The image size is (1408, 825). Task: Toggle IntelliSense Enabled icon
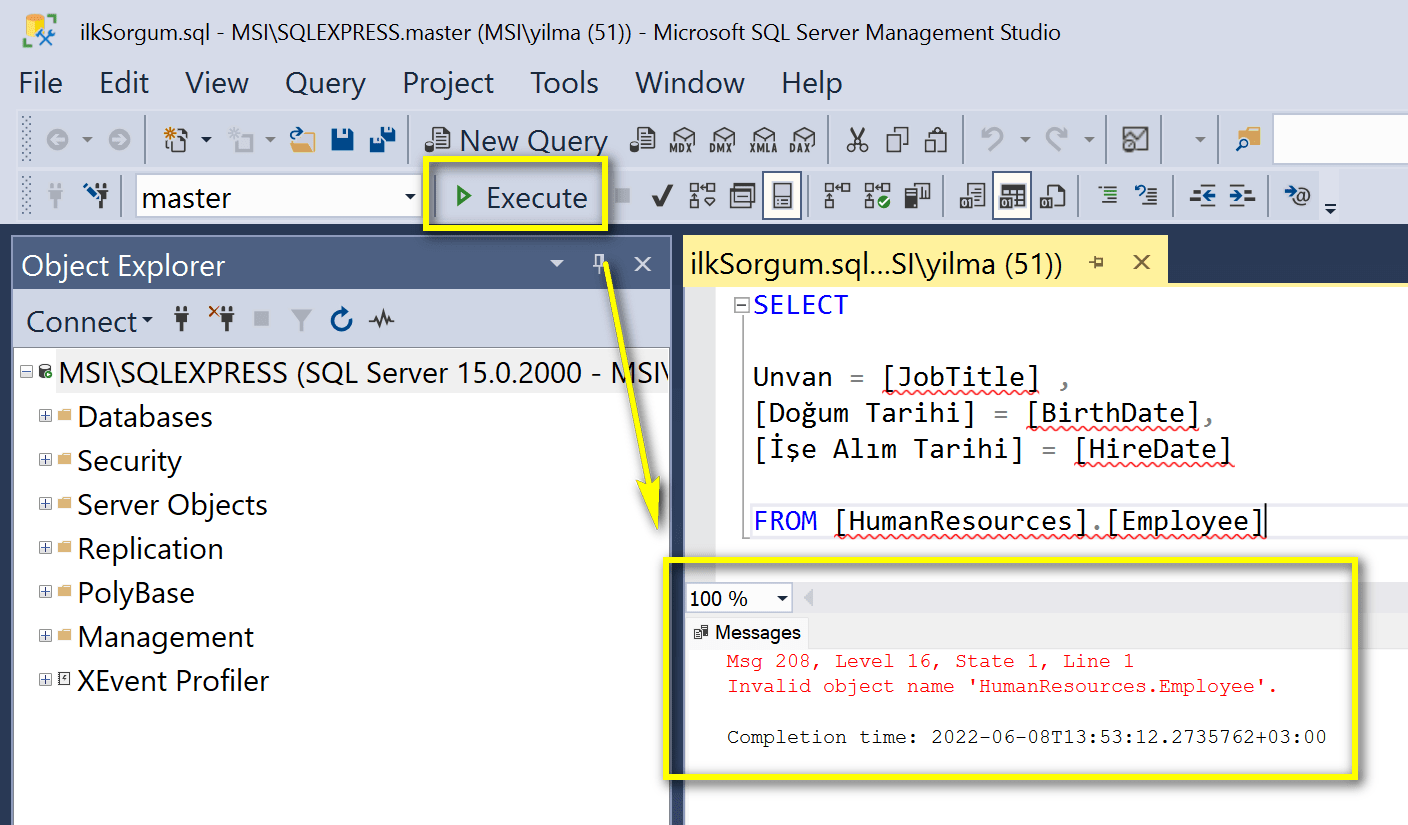tap(781, 197)
